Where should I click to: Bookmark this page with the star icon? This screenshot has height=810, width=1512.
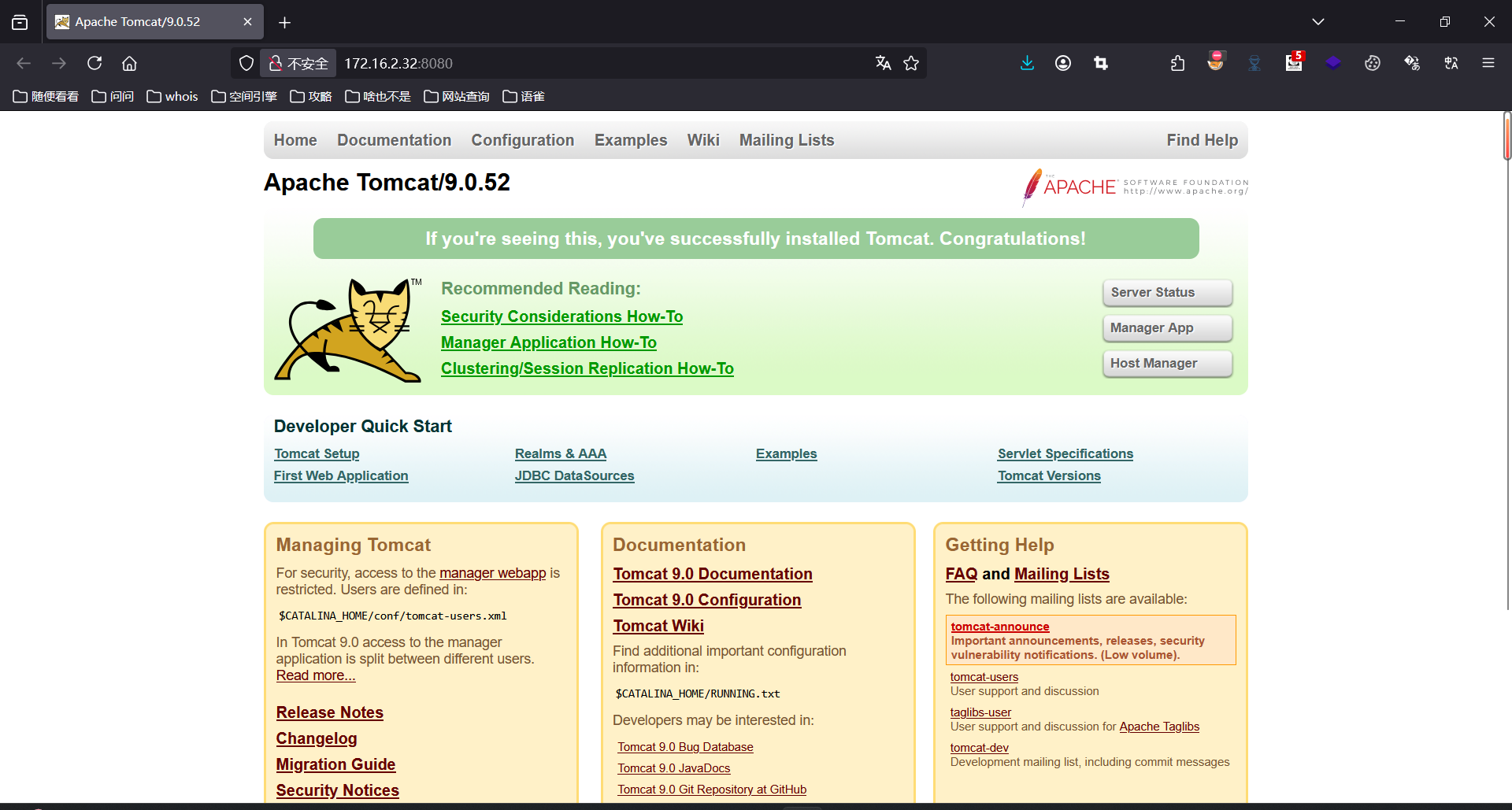tap(911, 63)
